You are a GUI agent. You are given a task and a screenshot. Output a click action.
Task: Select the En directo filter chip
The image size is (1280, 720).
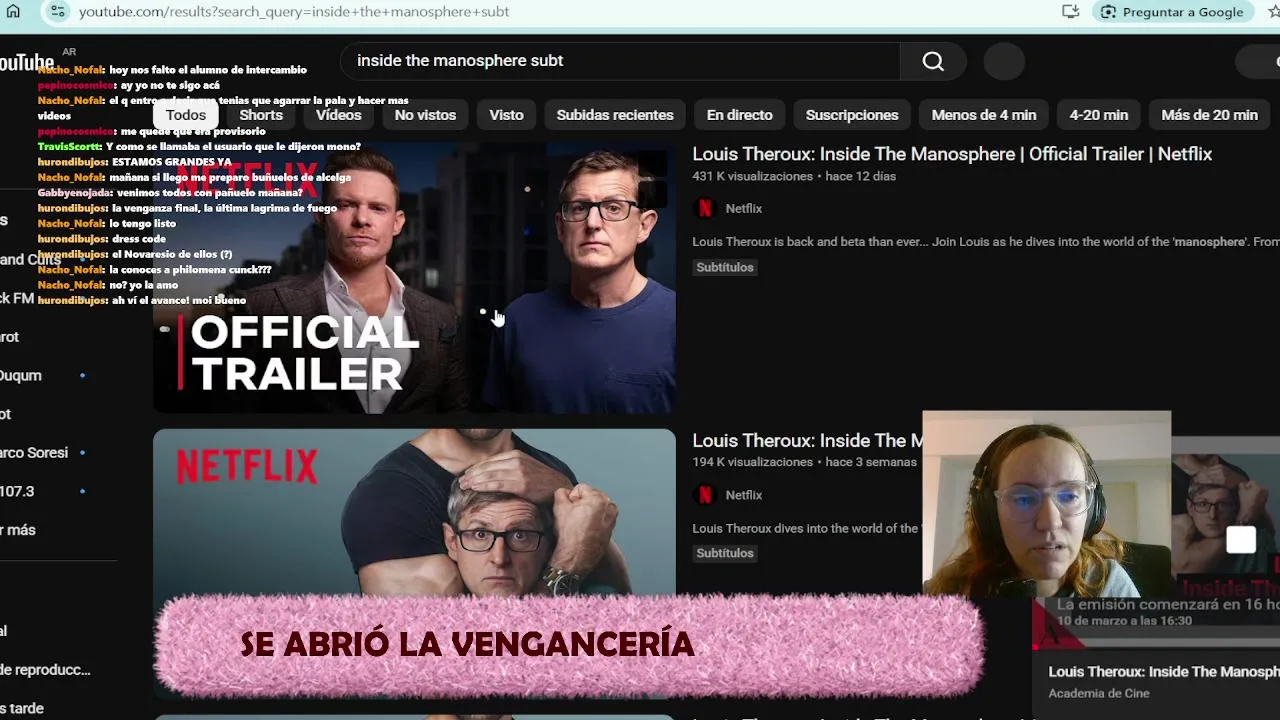(740, 115)
